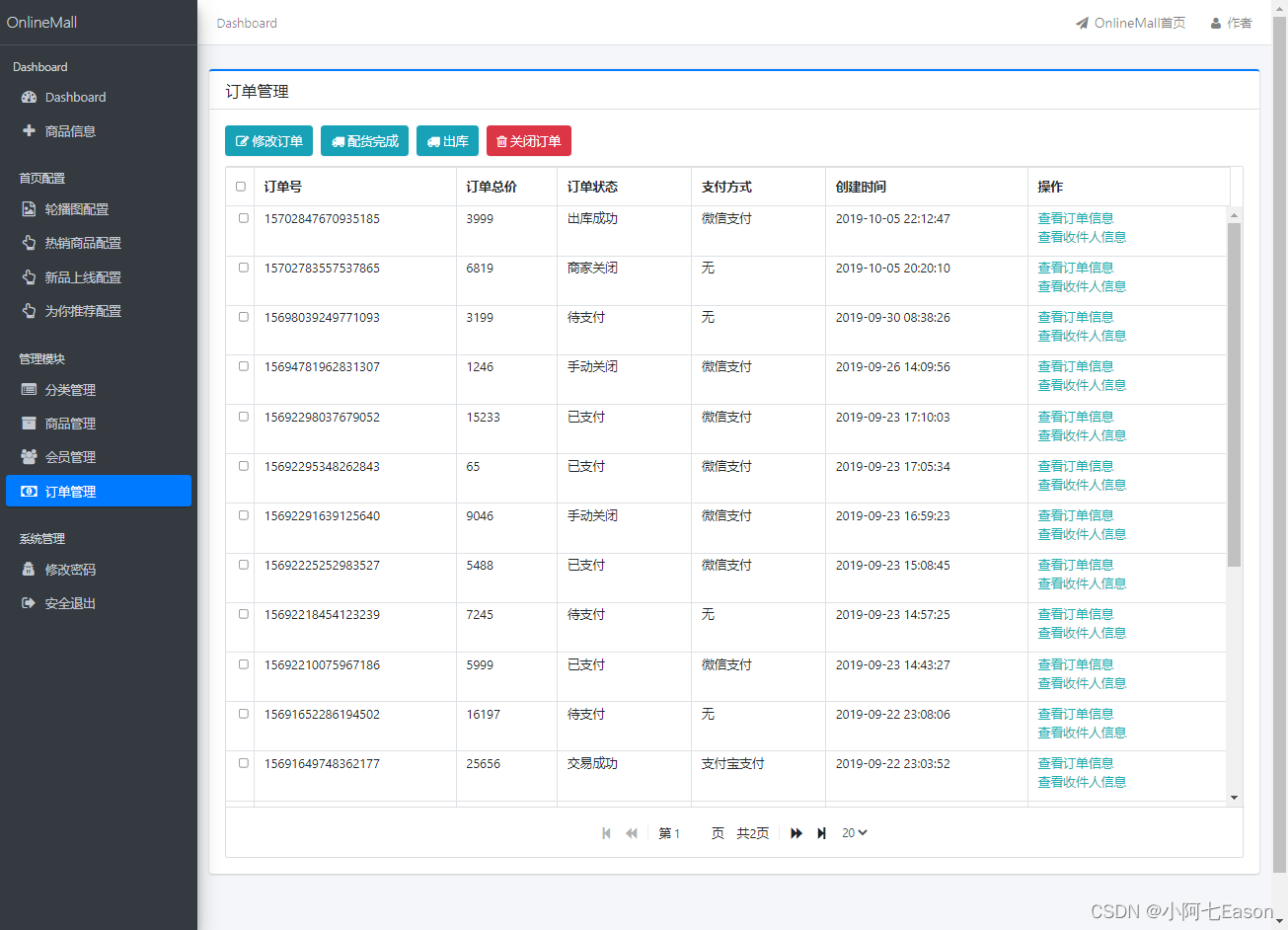Click the user icon beside 作者
Viewport: 1288px width, 930px height.
pyautogui.click(x=1216, y=23)
